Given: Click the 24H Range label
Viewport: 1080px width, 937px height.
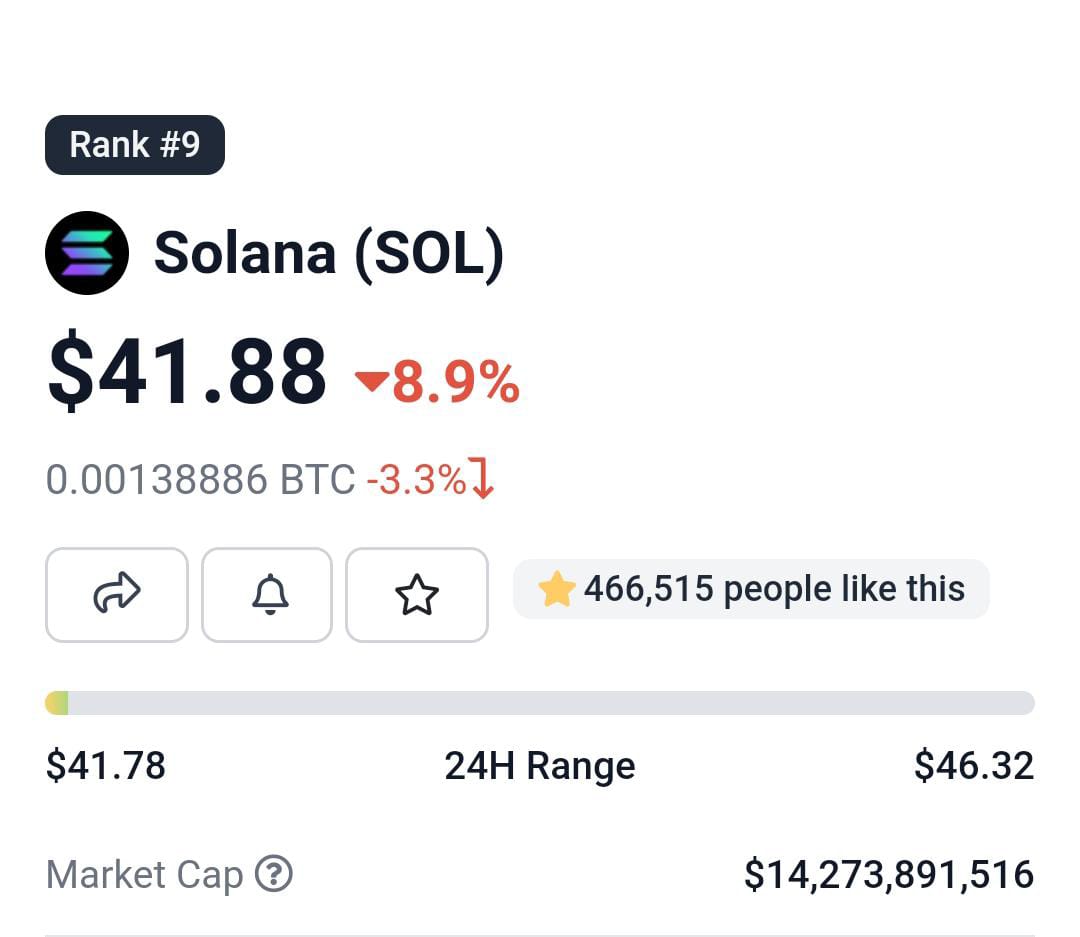Looking at the screenshot, I should (540, 766).
